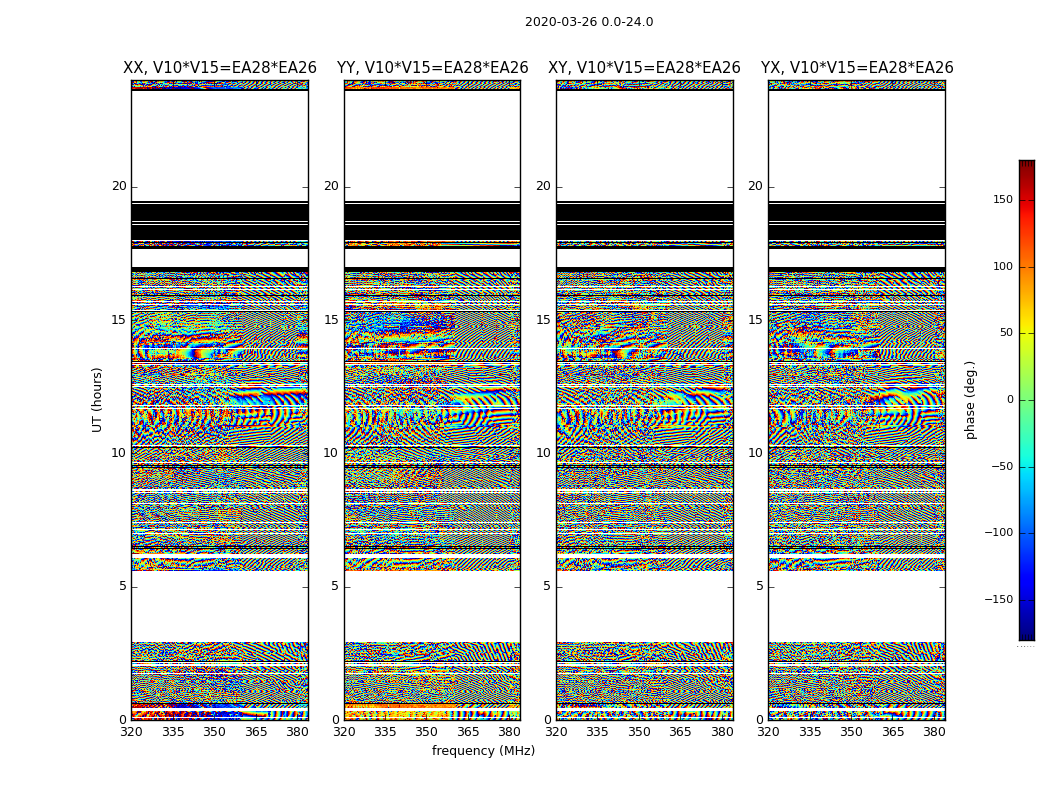Click the YY phase waterfall plot
1050x800 pixels.
[433, 400]
